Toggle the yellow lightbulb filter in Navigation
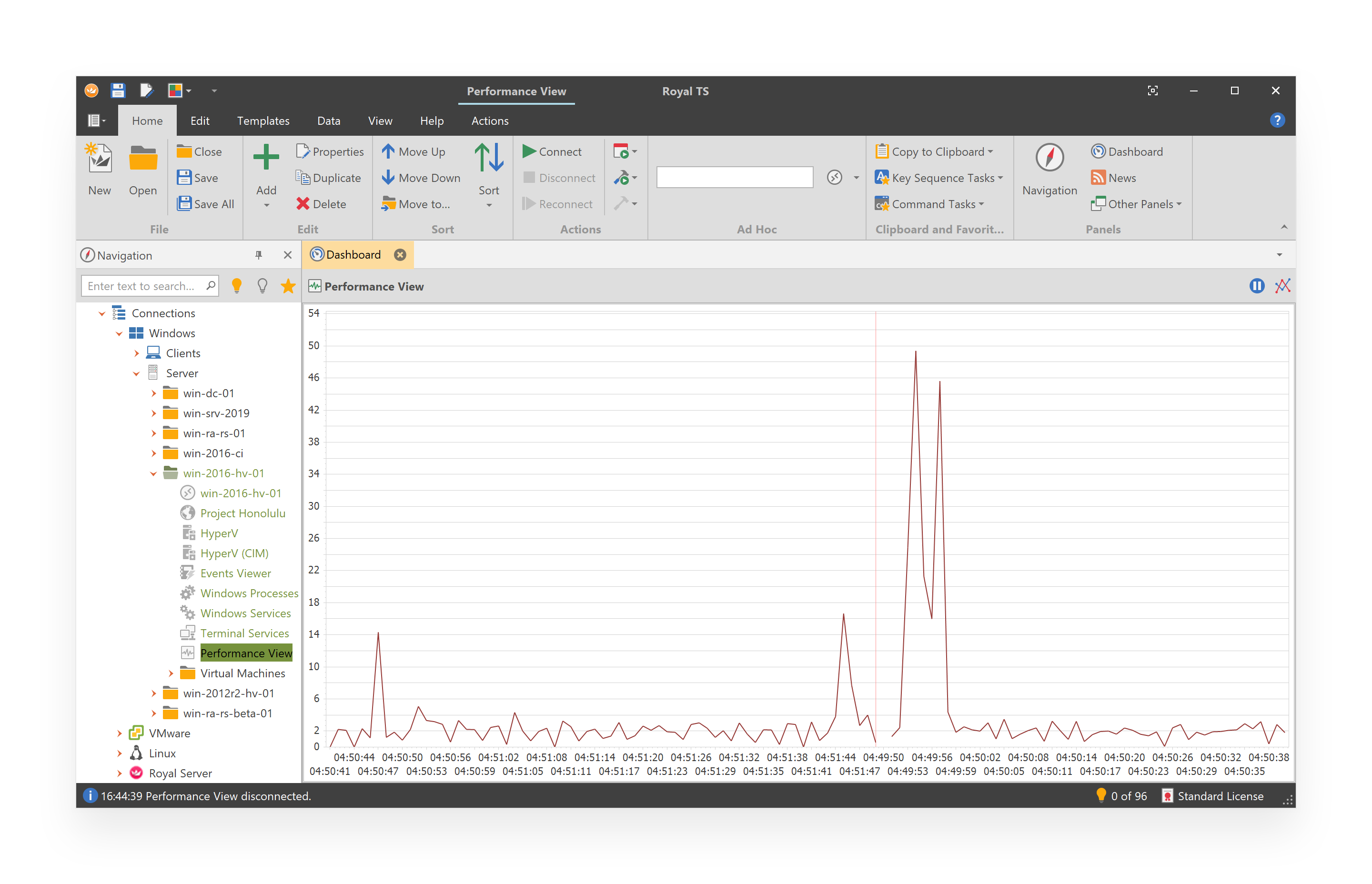1372x884 pixels. click(x=236, y=285)
